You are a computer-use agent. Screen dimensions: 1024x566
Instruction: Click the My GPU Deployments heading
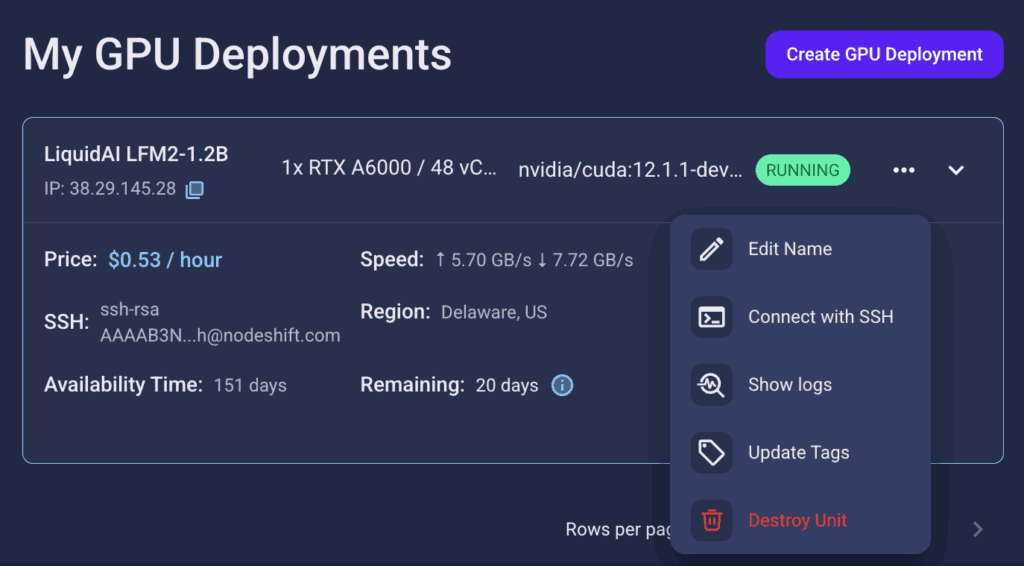[237, 54]
